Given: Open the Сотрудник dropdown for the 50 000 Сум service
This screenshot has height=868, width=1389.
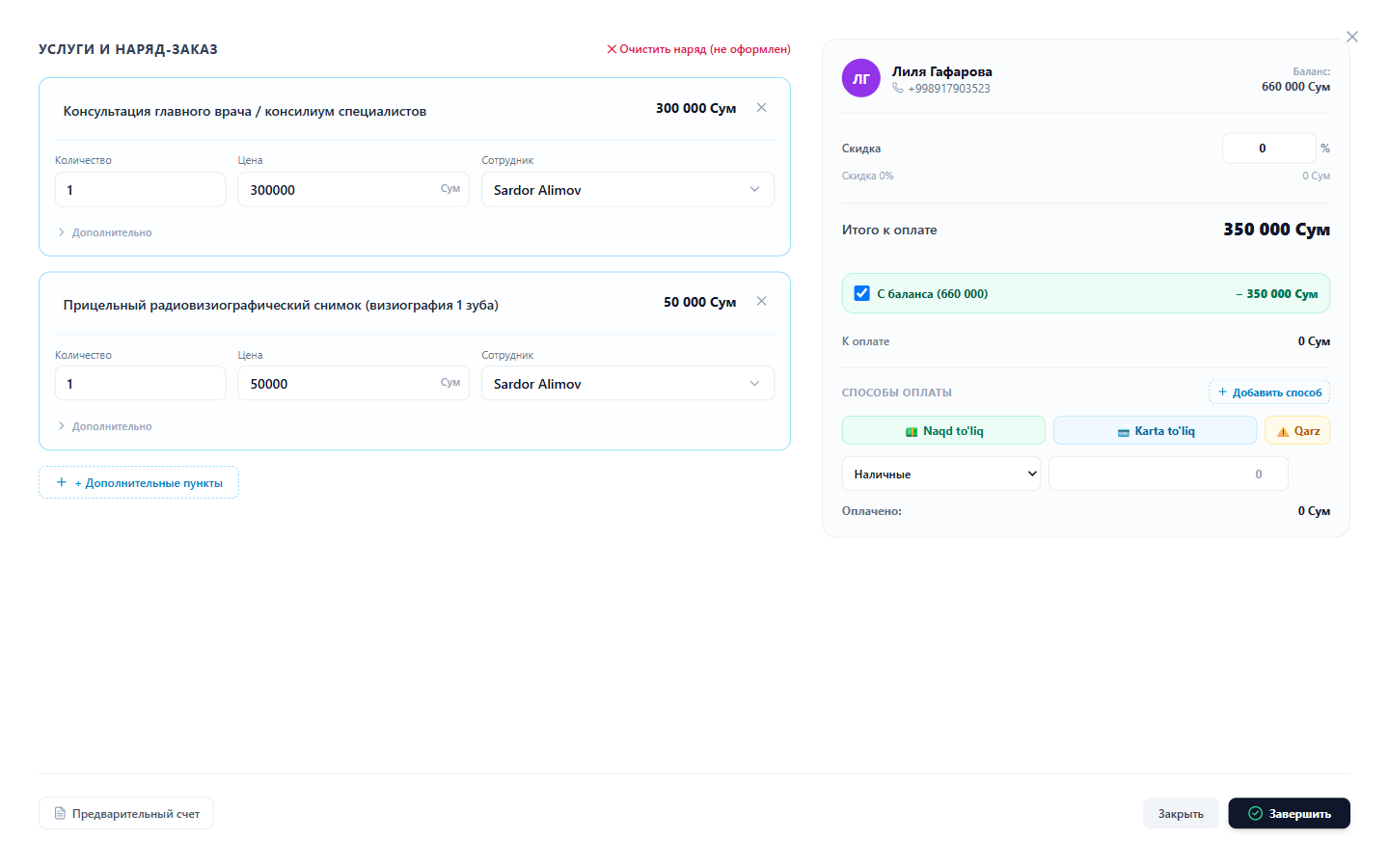Looking at the screenshot, I should [x=628, y=384].
